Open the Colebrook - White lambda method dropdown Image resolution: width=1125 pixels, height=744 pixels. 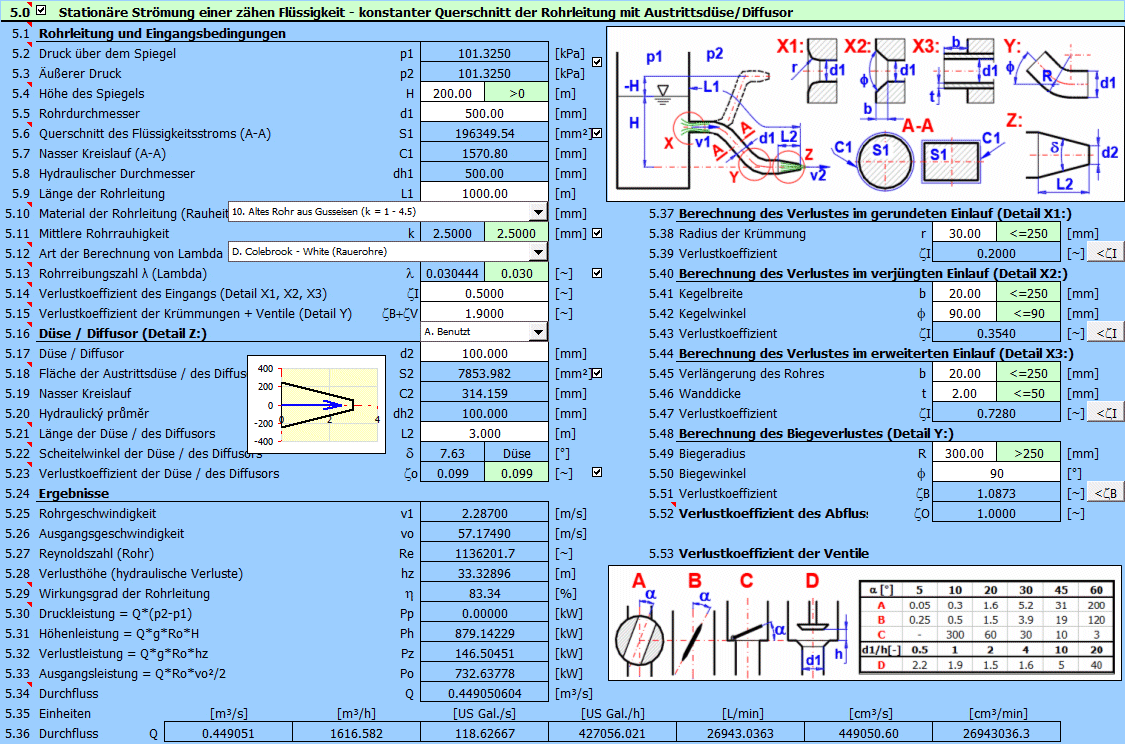(538, 252)
